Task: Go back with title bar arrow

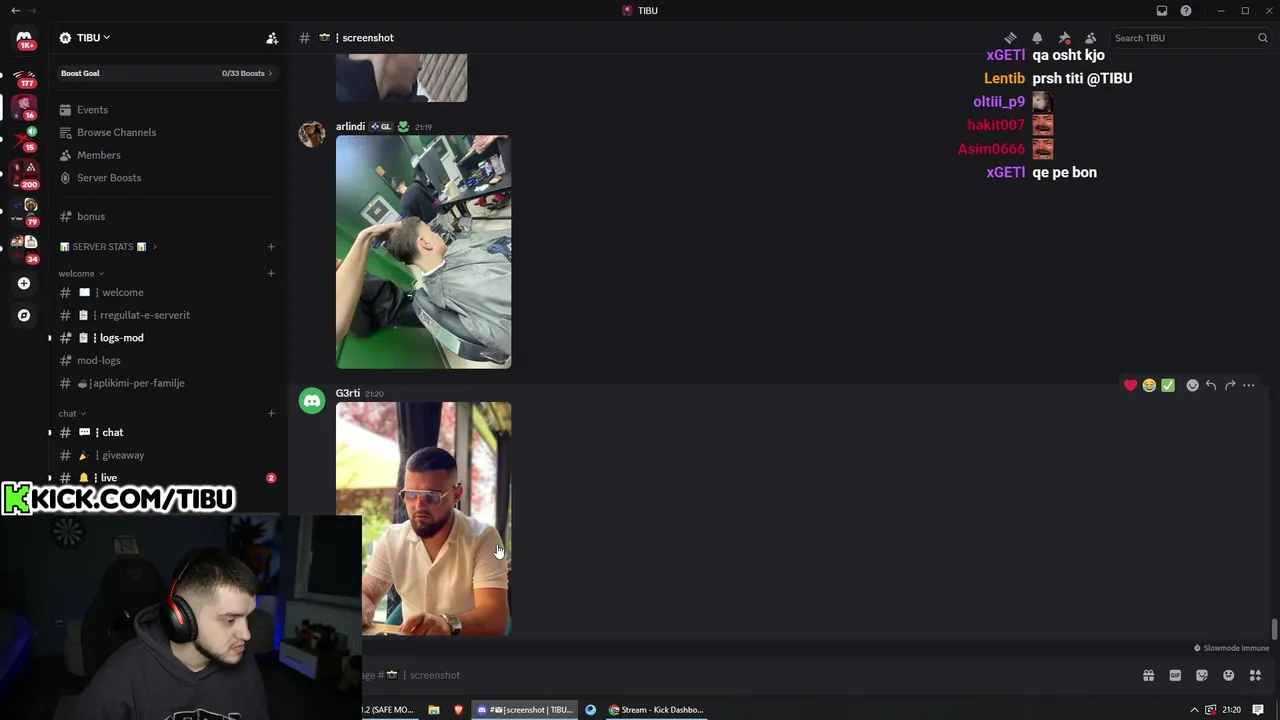Action: (x=15, y=10)
